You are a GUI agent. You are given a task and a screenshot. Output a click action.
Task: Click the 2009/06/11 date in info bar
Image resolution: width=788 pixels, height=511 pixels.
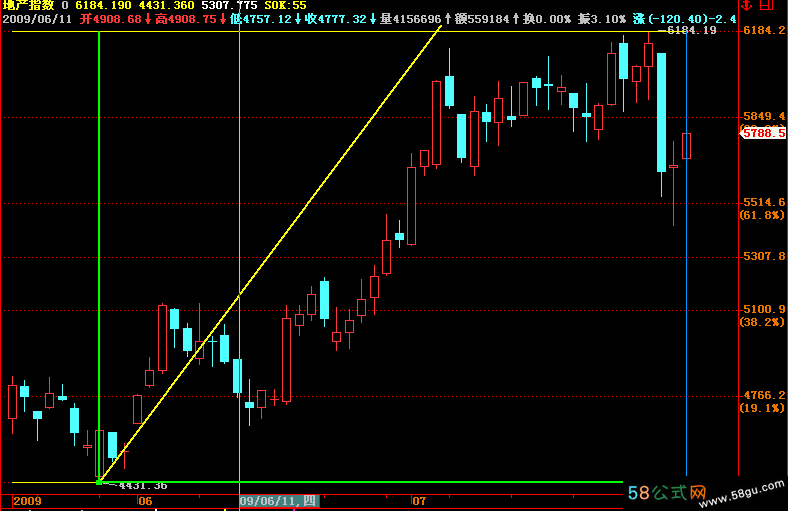pyautogui.click(x=37, y=19)
